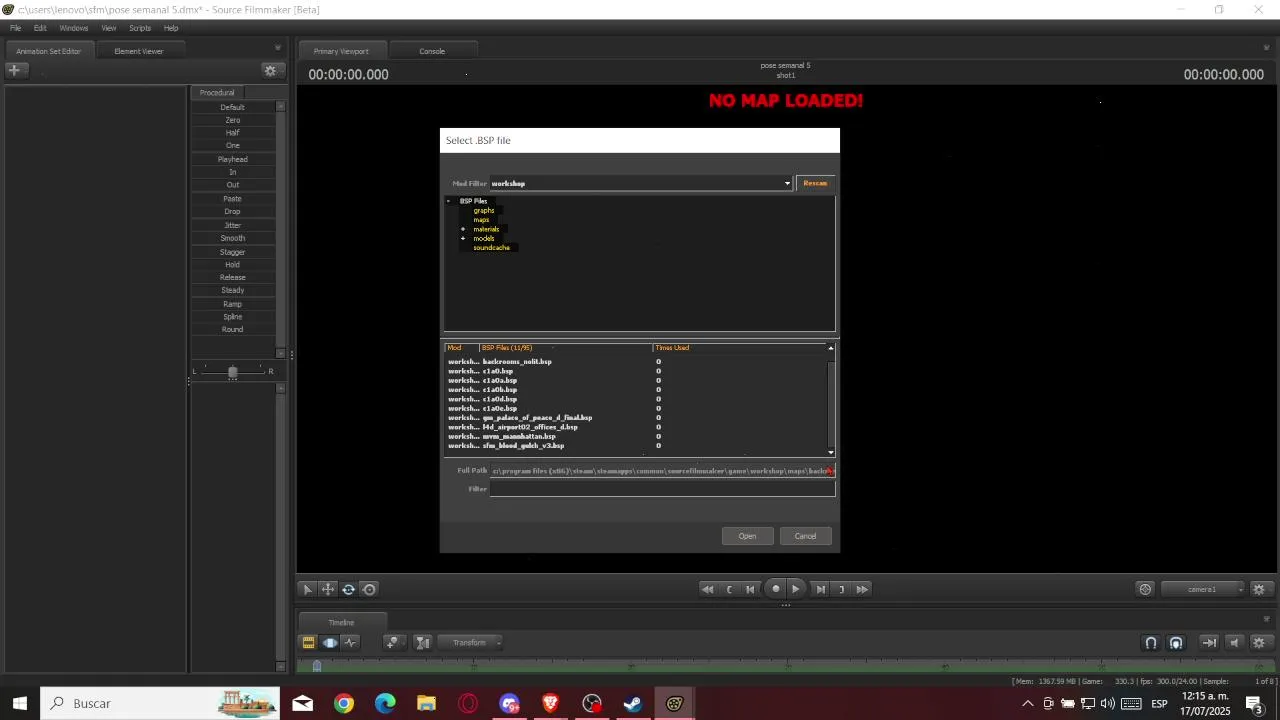Open the Mod Filter workshop dropdown
This screenshot has height=720, width=1280.
click(x=641, y=183)
